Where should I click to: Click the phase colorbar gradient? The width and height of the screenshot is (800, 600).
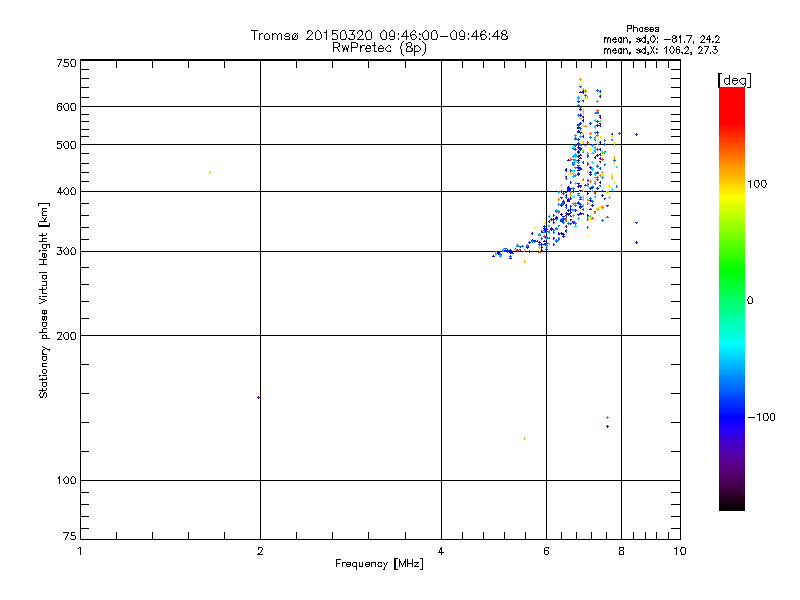[x=732, y=299]
